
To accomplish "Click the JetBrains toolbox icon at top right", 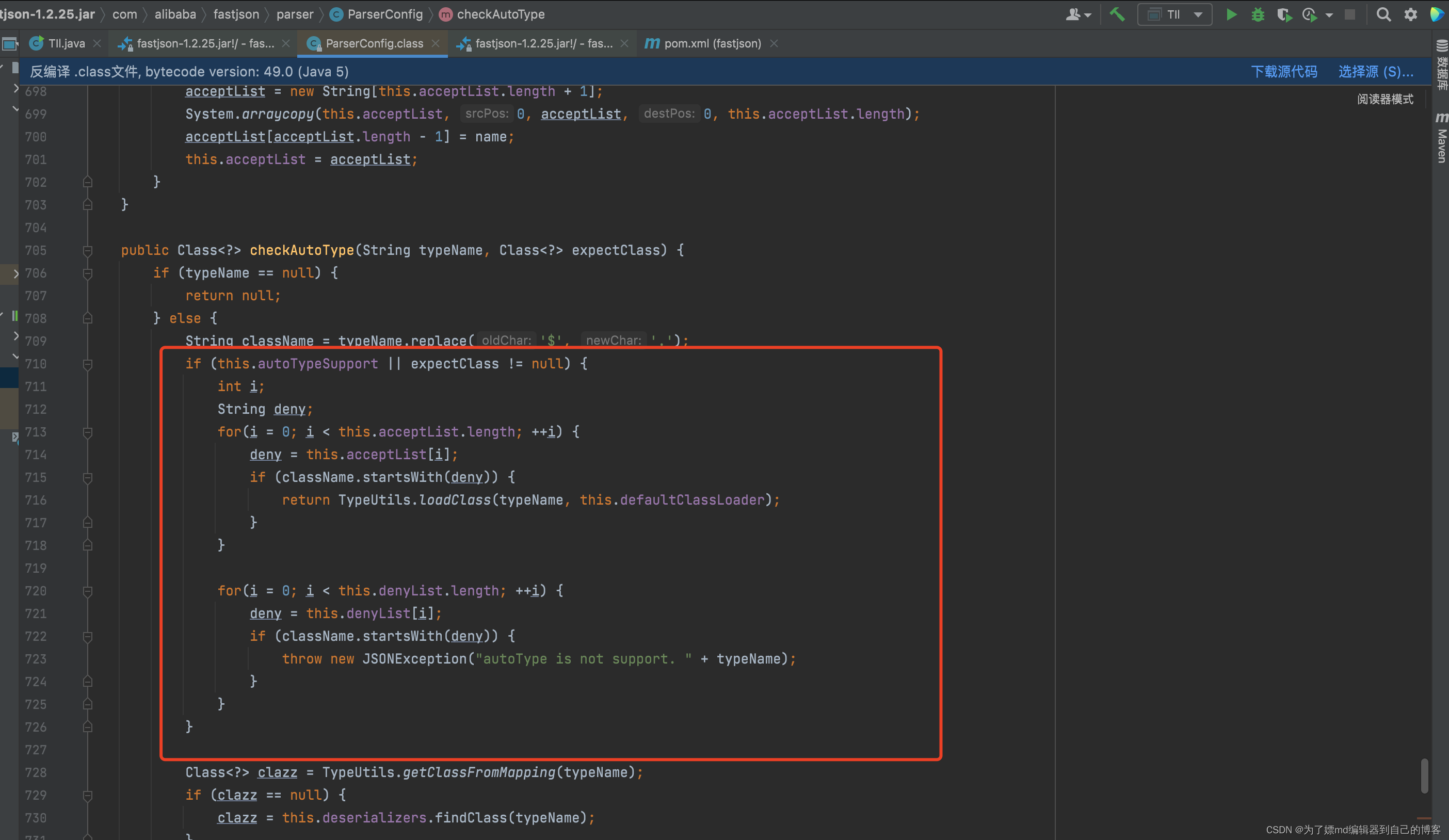I will (1438, 14).
